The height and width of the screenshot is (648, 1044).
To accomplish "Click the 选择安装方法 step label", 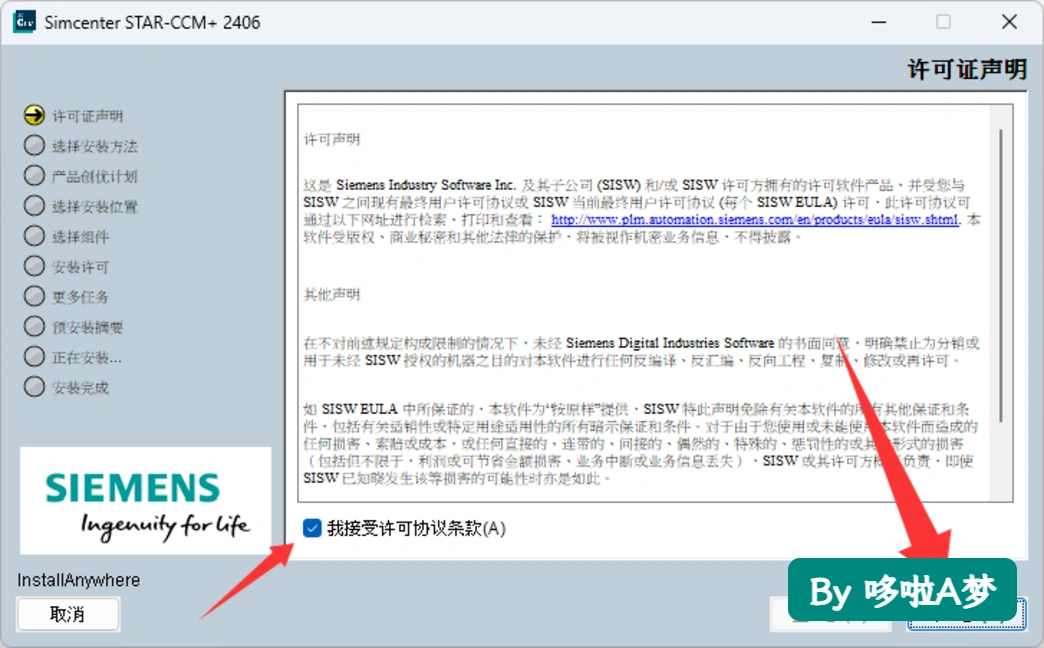I will click(x=95, y=146).
